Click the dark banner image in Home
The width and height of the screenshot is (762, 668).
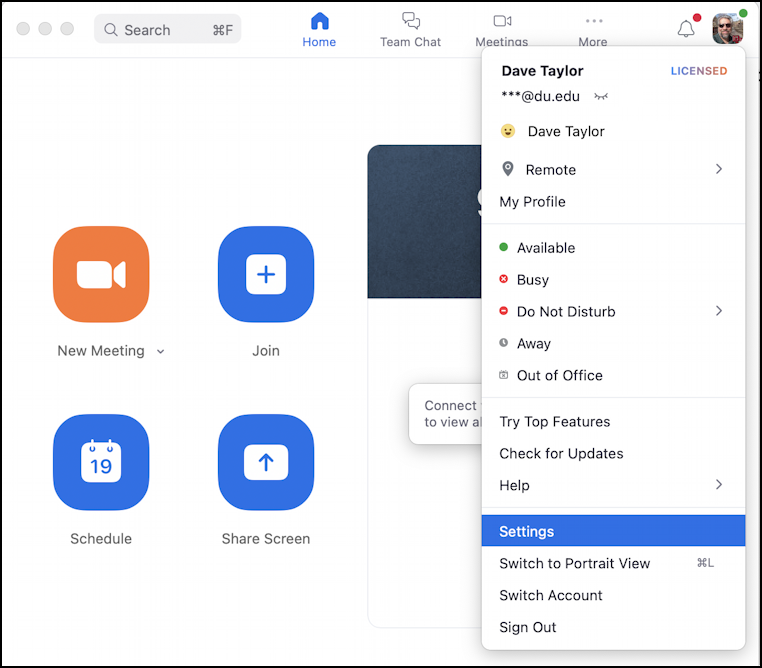click(424, 222)
